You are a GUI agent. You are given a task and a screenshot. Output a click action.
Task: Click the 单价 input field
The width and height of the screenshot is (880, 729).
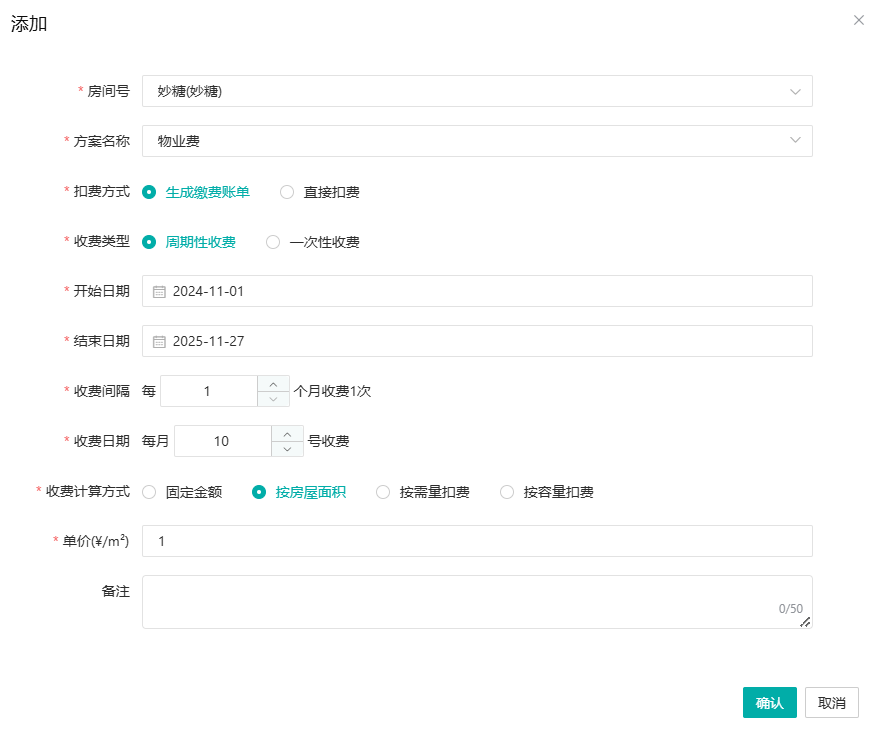coord(477,541)
